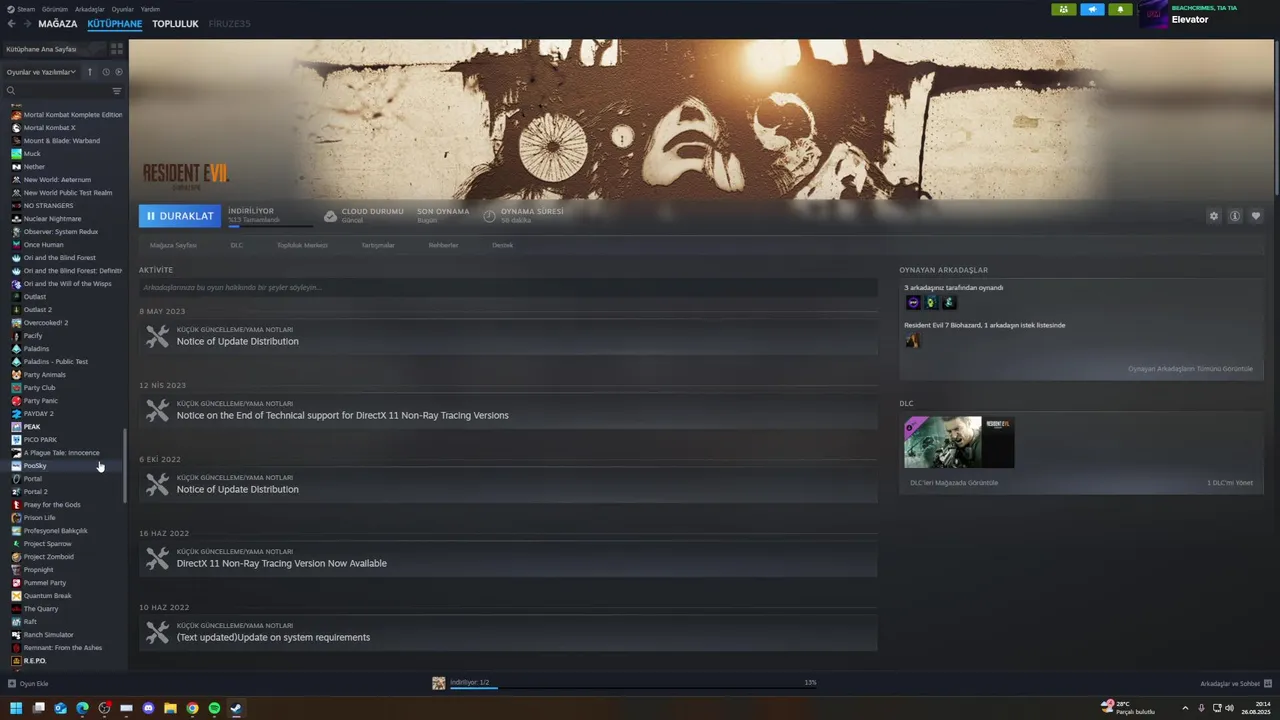Open Discord from taskbar
1280x720 pixels.
pyautogui.click(x=149, y=708)
